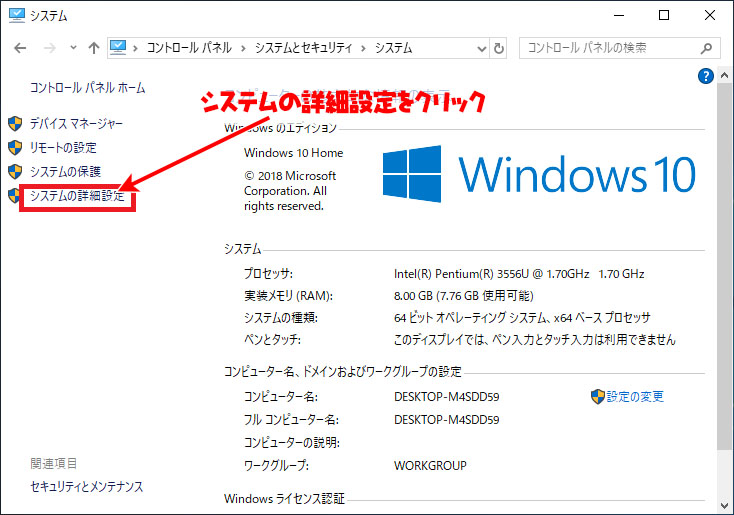The image size is (734, 515).
Task: Click scrollbar up arrow
Action: tap(724, 75)
